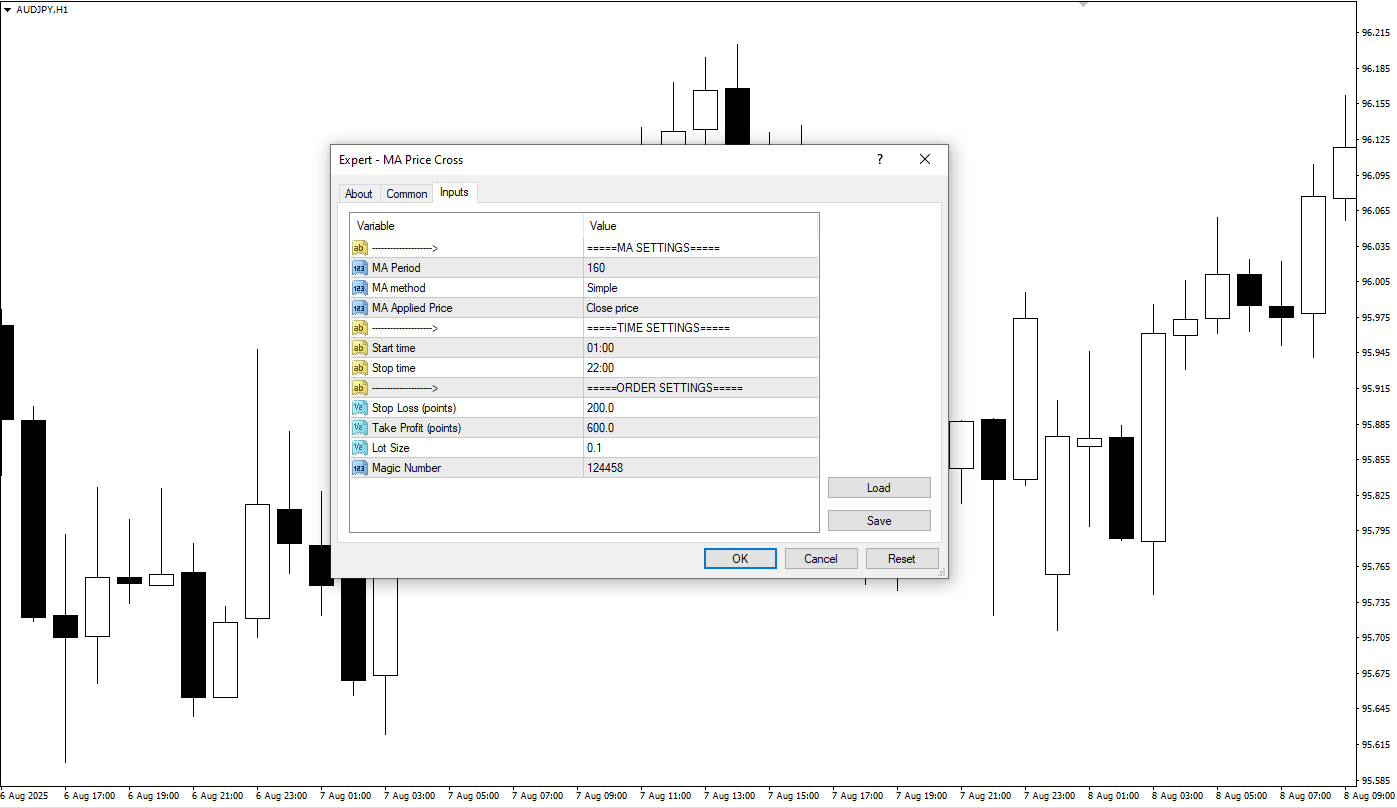Click the MA Period integer type icon
1397x808 pixels.
pos(360,268)
